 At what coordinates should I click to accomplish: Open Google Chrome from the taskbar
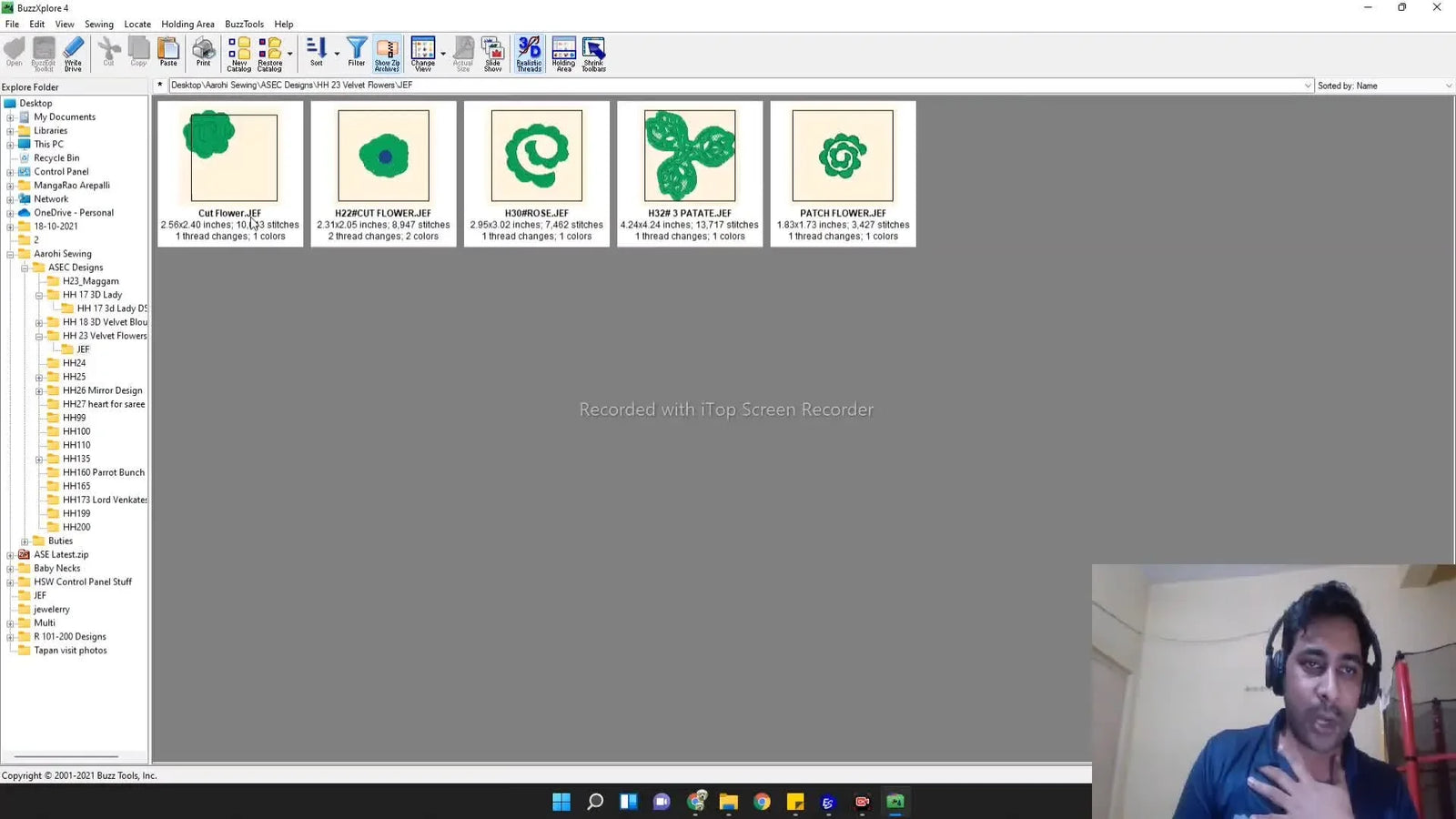pyautogui.click(x=762, y=802)
